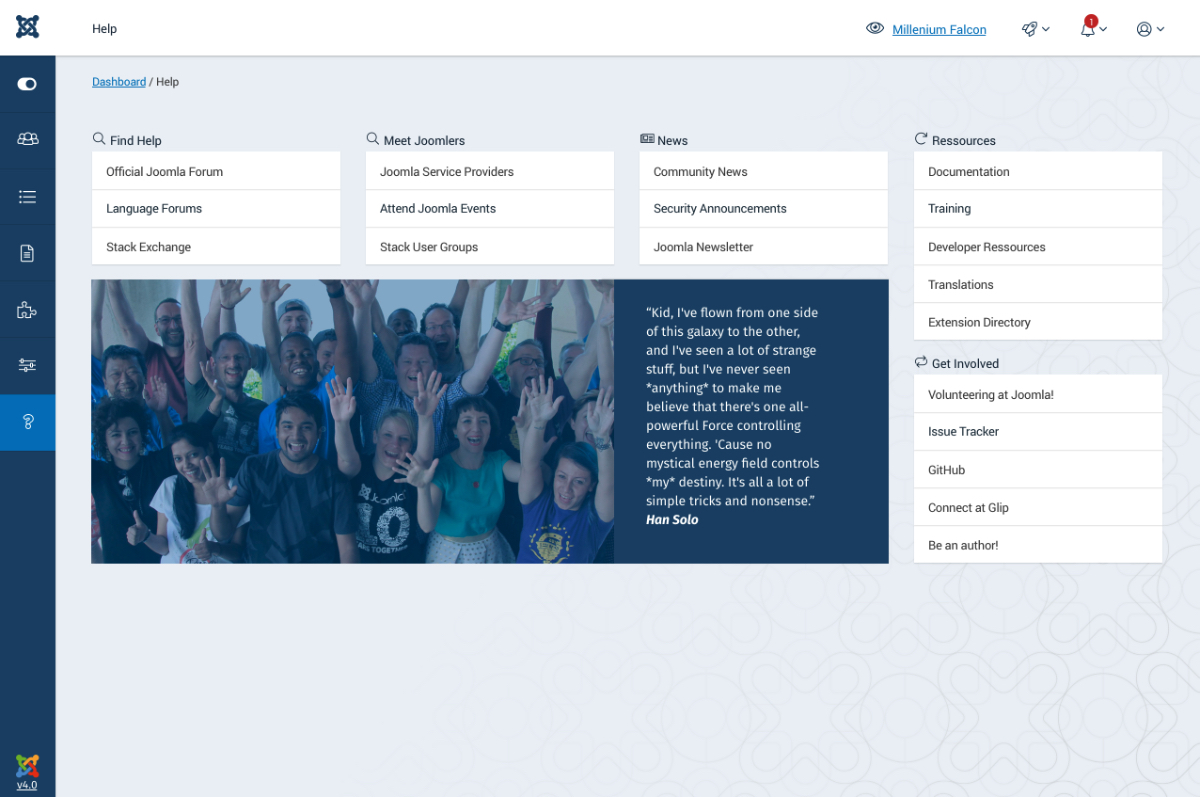1200x797 pixels.
Task: Select Attend Joomla Events
Action: (x=490, y=209)
